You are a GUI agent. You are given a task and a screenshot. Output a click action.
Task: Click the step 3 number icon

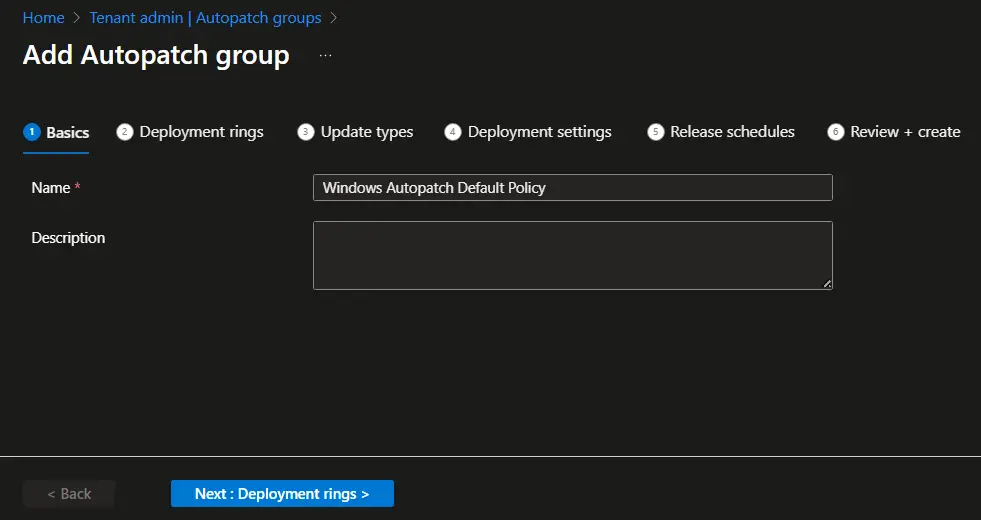[306, 132]
